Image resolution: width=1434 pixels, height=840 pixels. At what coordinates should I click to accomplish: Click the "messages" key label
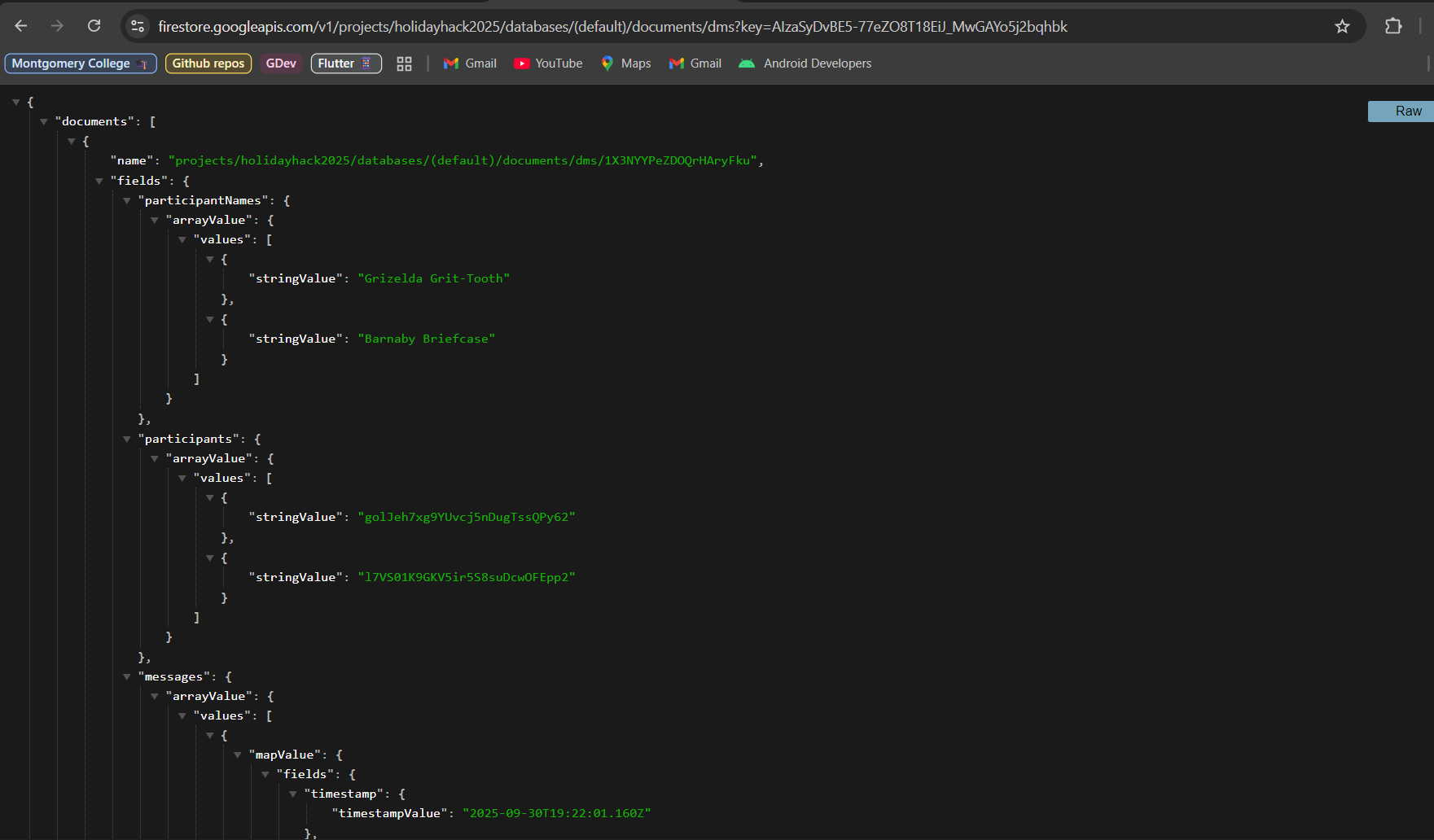174,676
